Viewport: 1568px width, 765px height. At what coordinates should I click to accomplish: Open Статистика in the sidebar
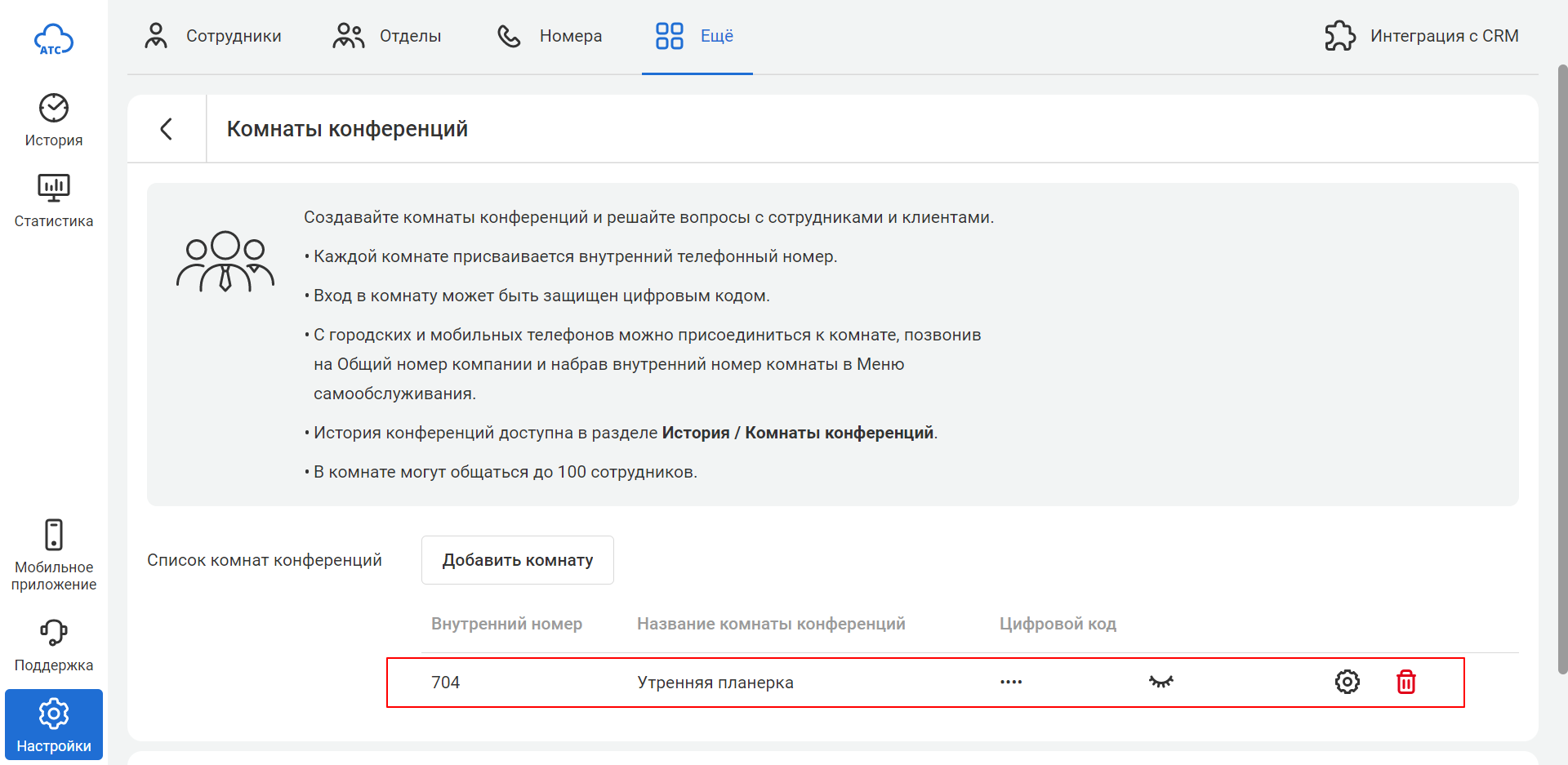click(x=54, y=200)
